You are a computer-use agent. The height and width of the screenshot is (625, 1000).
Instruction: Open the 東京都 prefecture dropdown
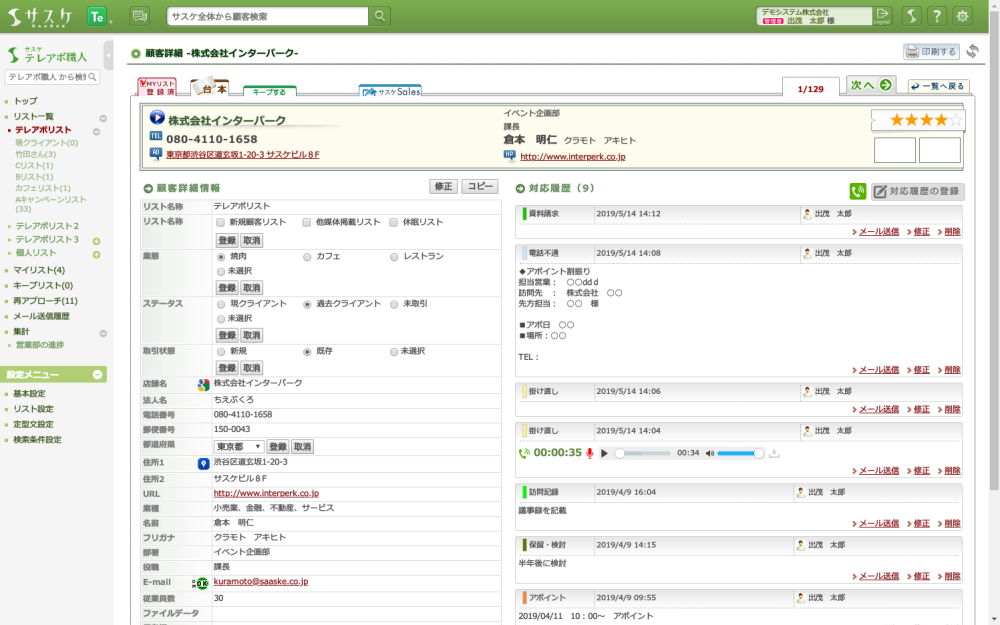pyautogui.click(x=239, y=447)
